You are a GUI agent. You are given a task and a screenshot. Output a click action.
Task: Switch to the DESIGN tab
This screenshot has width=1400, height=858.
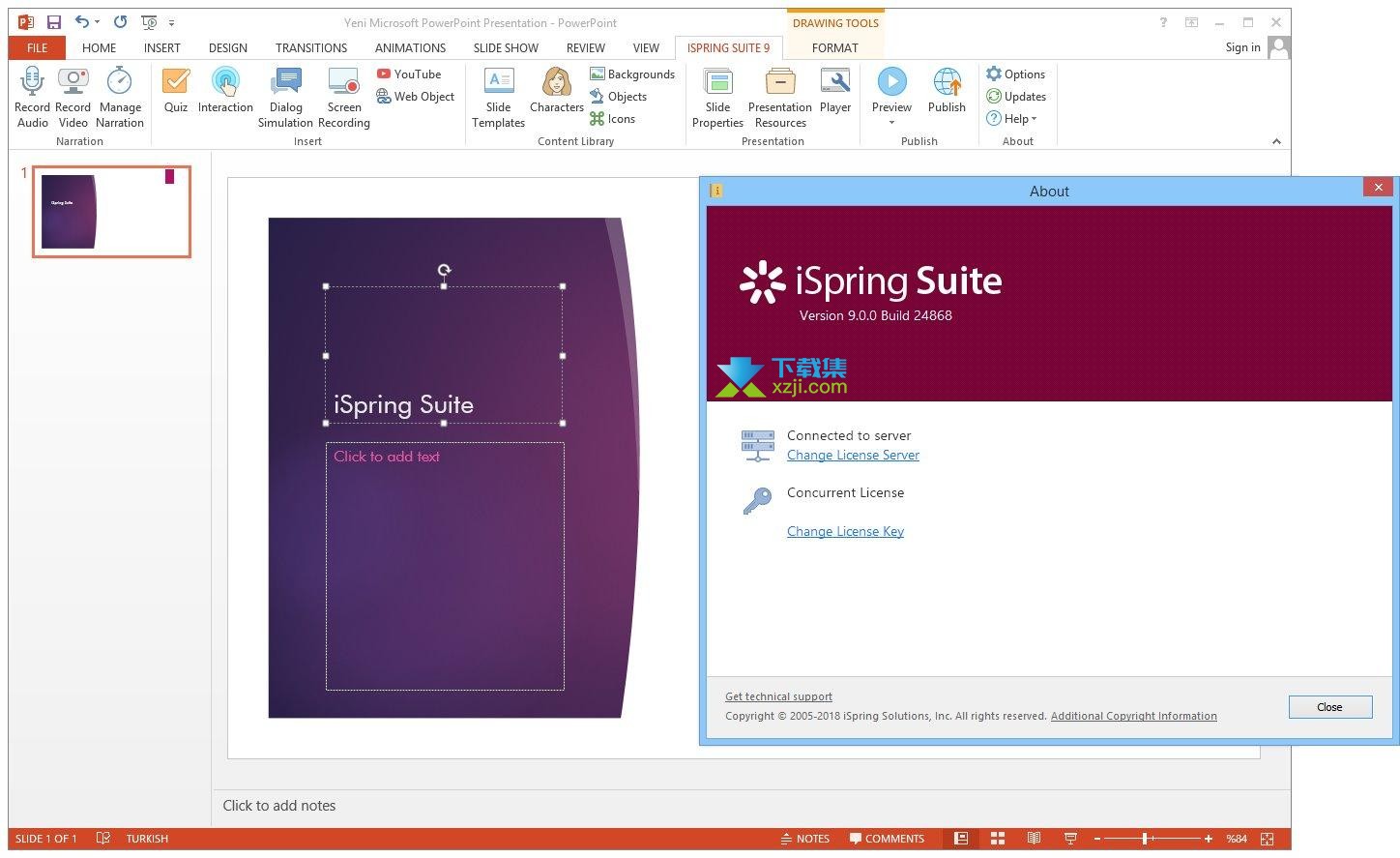click(228, 47)
